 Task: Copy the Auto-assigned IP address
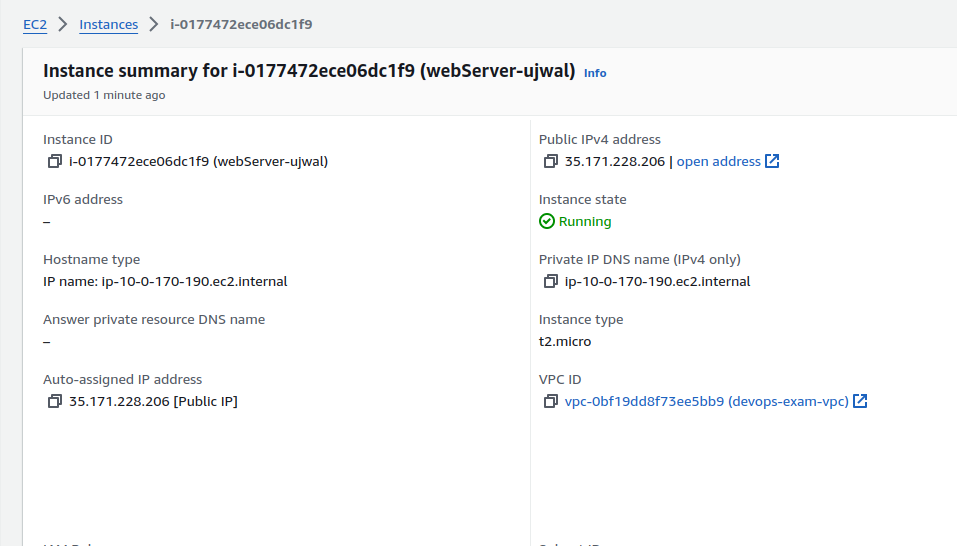(x=54, y=401)
